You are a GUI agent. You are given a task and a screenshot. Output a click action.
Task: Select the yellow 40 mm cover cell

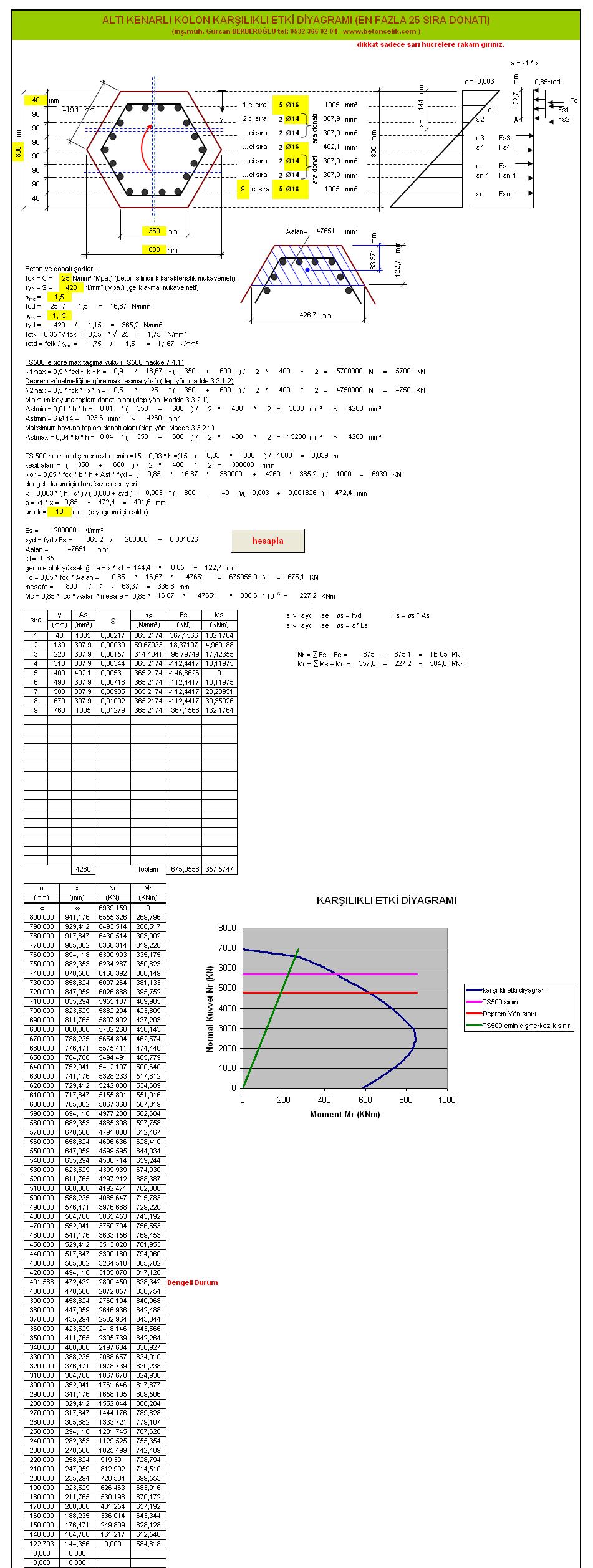36,100
